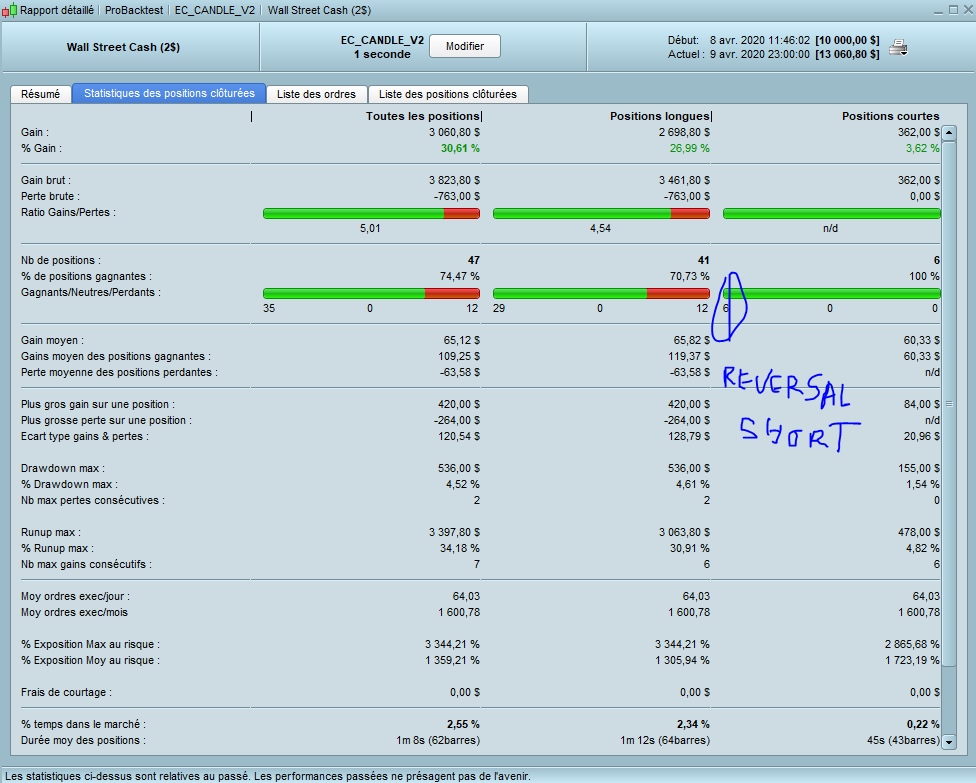This screenshot has width=976, height=783.
Task: Click the 3,62 % short gain value
Action: [922, 149]
